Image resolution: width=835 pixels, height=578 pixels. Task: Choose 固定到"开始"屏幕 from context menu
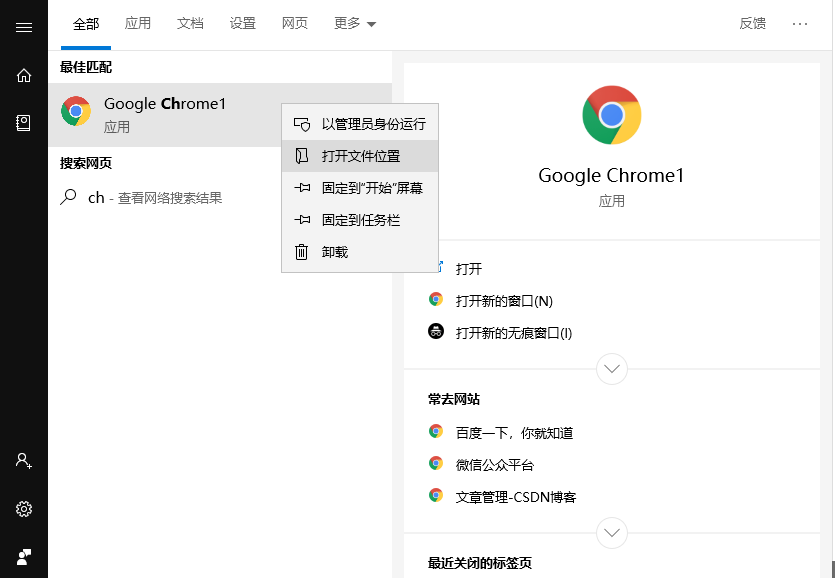(x=360, y=188)
